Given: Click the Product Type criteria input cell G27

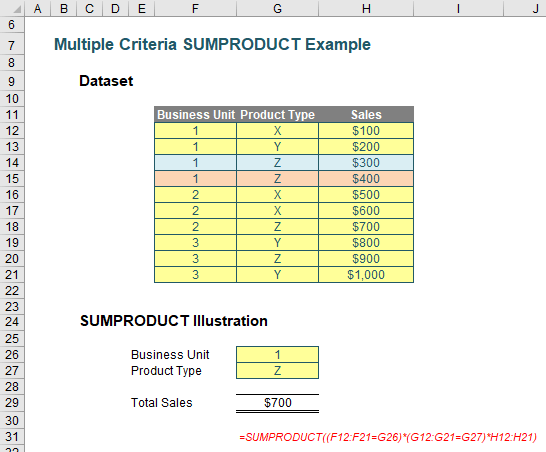Looking at the screenshot, I should tap(278, 371).
